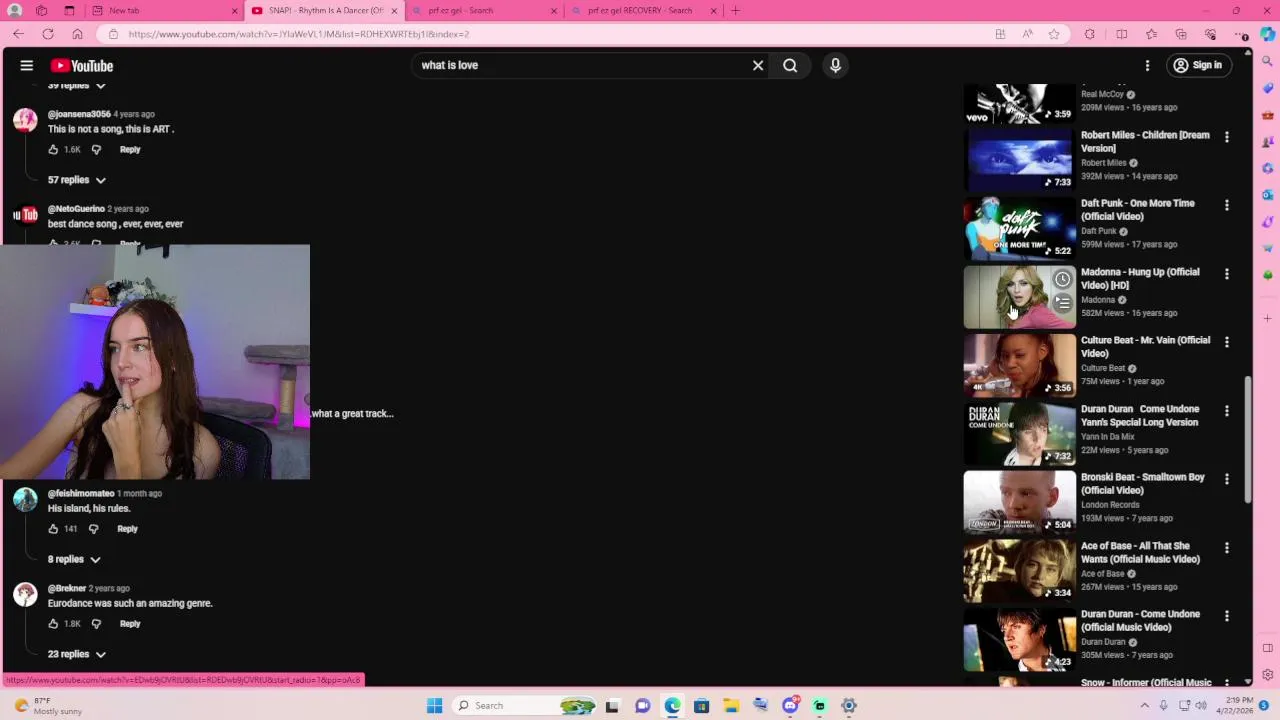Open a new browser tab with plus
The width and height of the screenshot is (1280, 720).
pyautogui.click(x=735, y=11)
